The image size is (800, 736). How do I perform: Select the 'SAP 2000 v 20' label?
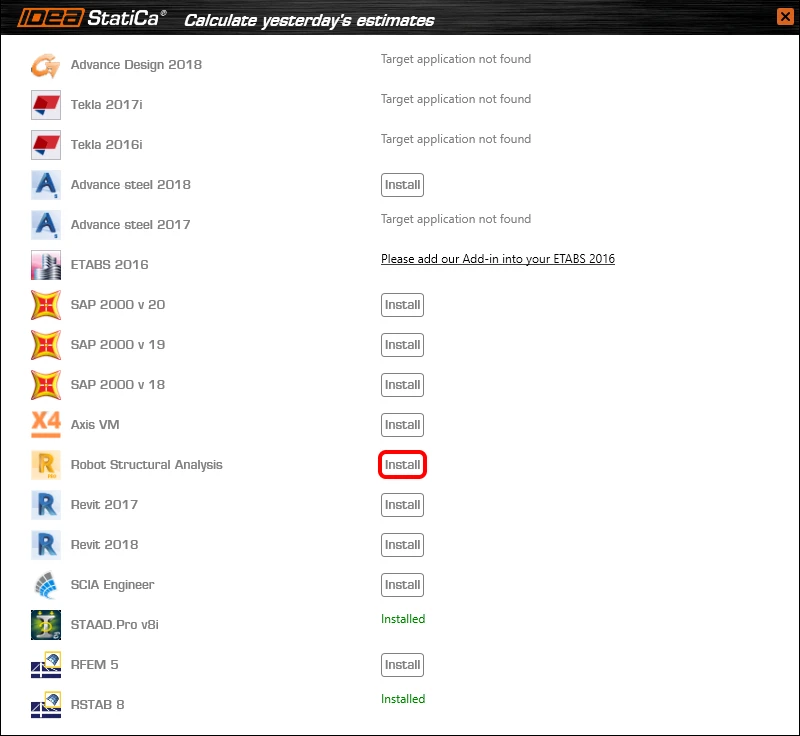pyautogui.click(x=118, y=304)
